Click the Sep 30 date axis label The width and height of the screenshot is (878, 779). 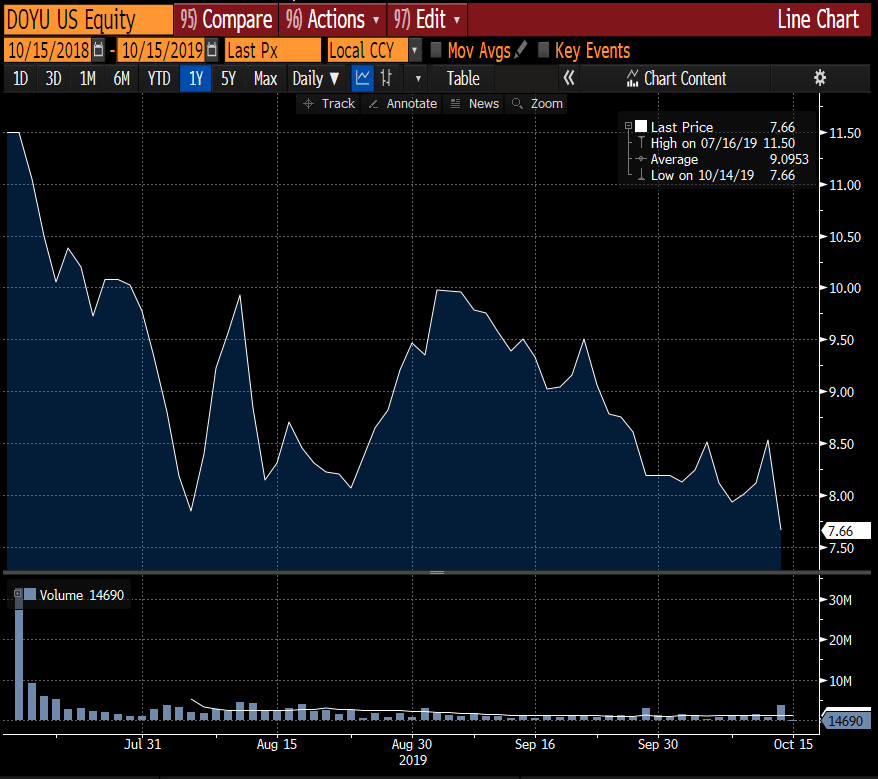click(658, 744)
